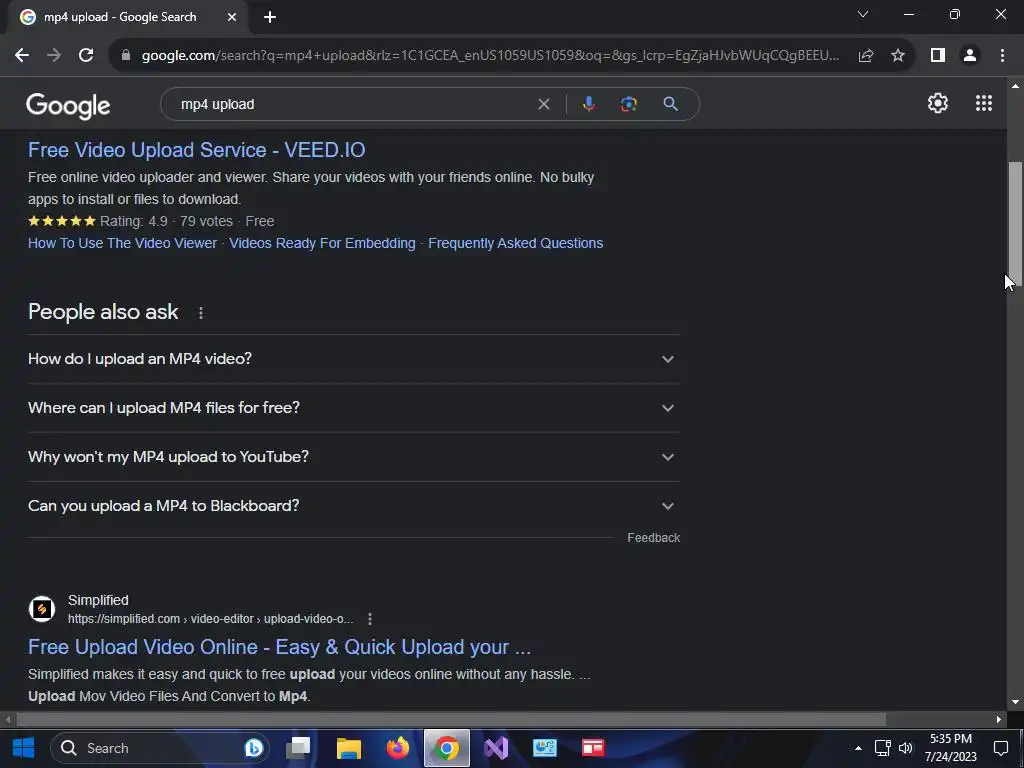Image resolution: width=1024 pixels, height=768 pixels.
Task: Expand Where can I upload MP4 files for free?
Action: click(x=354, y=408)
